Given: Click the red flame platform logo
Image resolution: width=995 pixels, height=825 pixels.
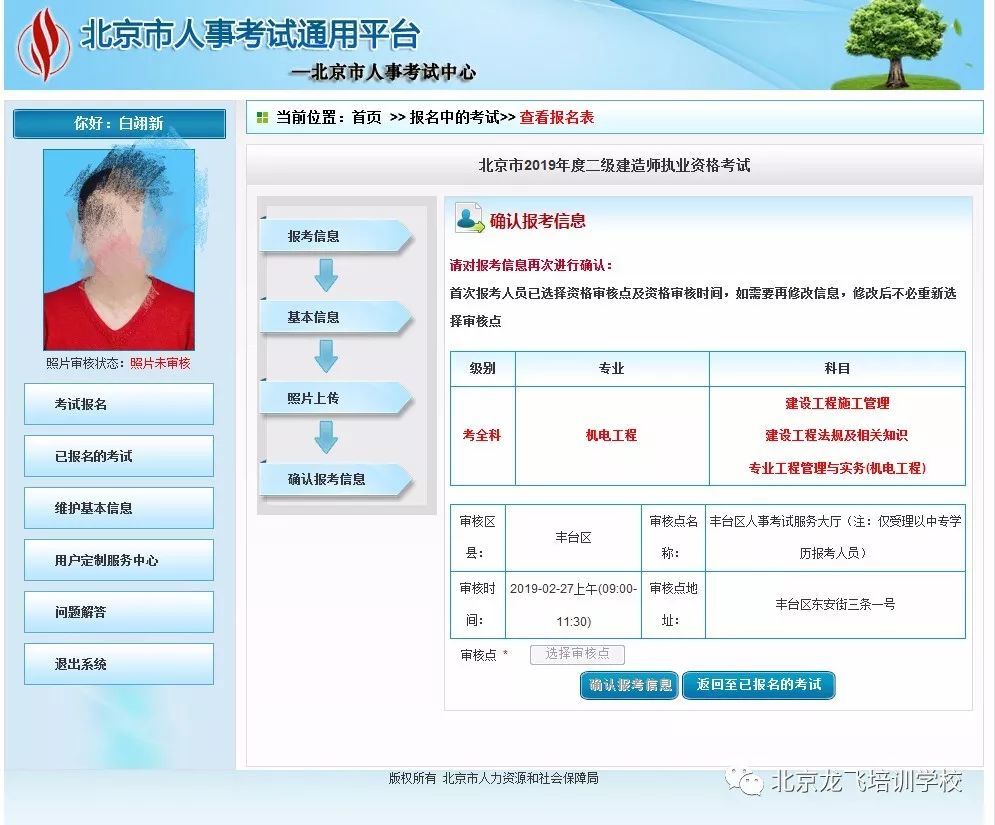Looking at the screenshot, I should pyautogui.click(x=43, y=44).
